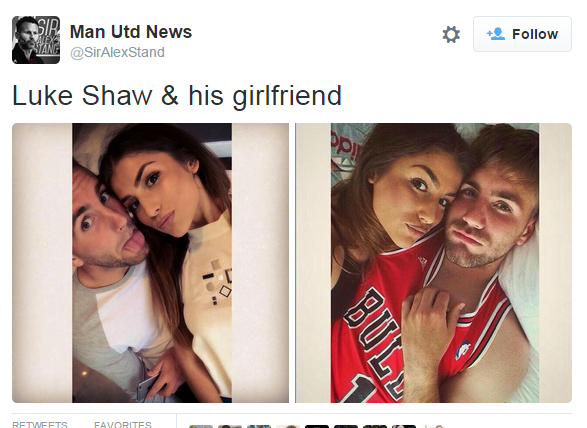Screen dimensions: 587x428
Task: Open the gear settings menu
Action: click(451, 34)
